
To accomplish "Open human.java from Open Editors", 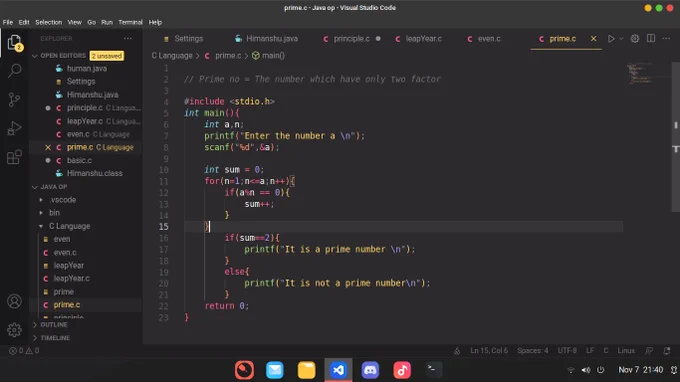I will coord(87,69).
